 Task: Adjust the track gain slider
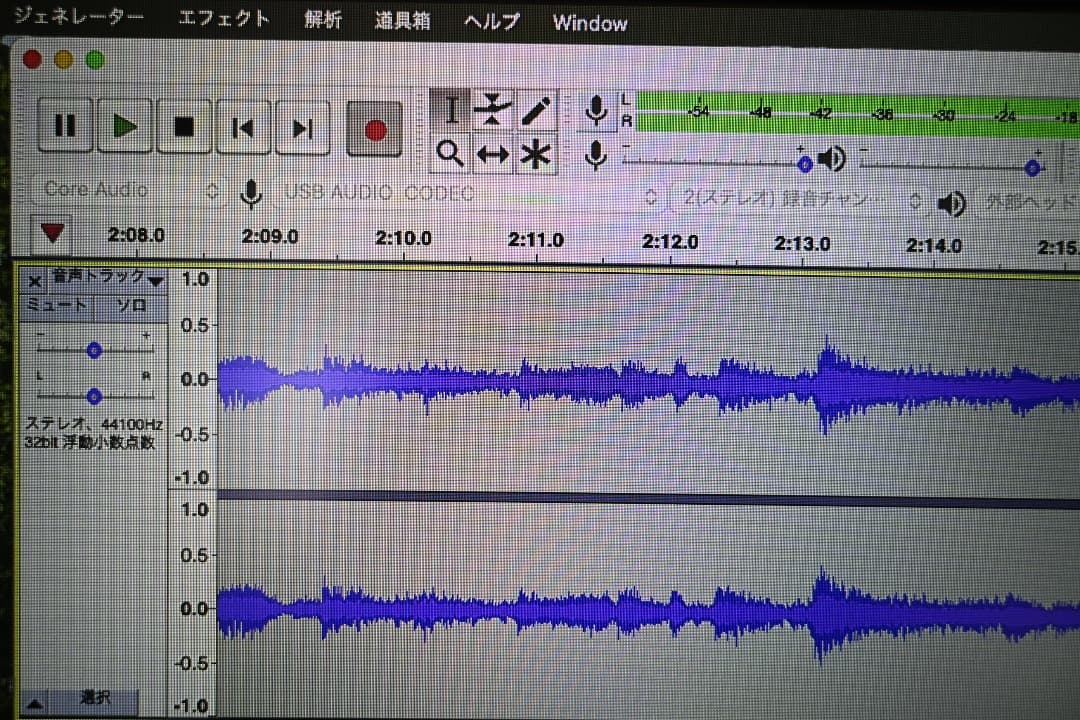94,350
